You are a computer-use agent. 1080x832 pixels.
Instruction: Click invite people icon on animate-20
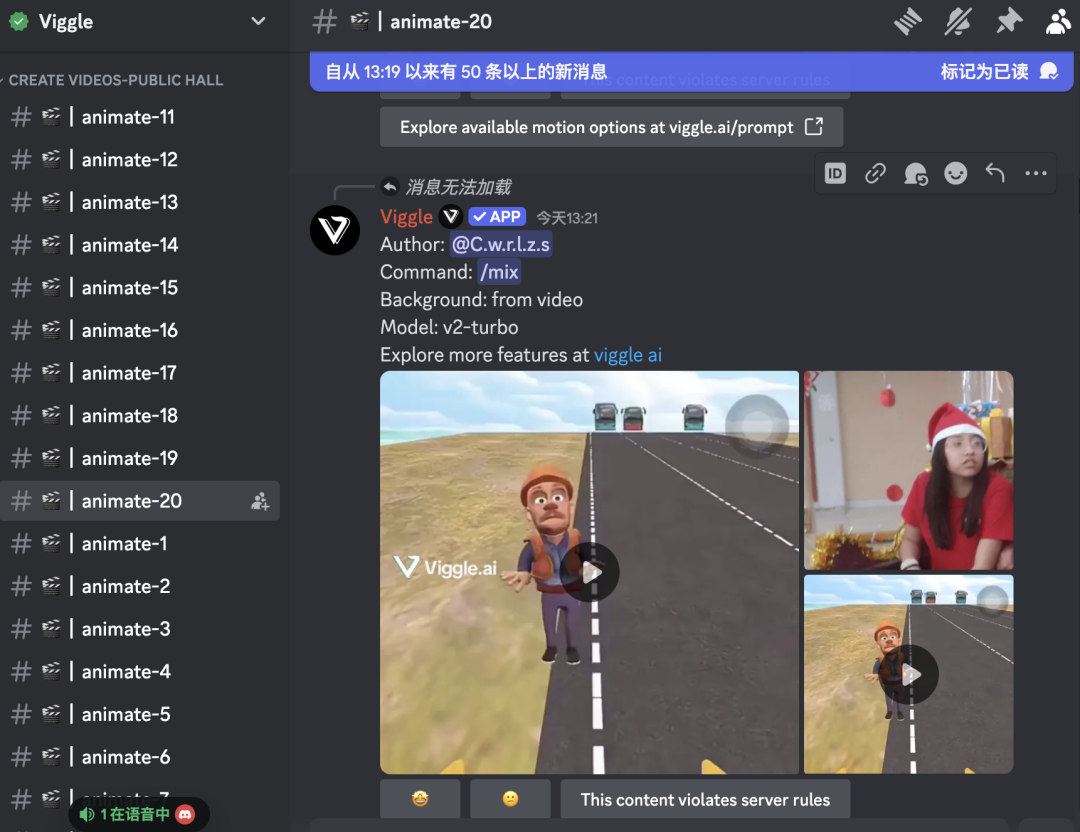pos(260,501)
